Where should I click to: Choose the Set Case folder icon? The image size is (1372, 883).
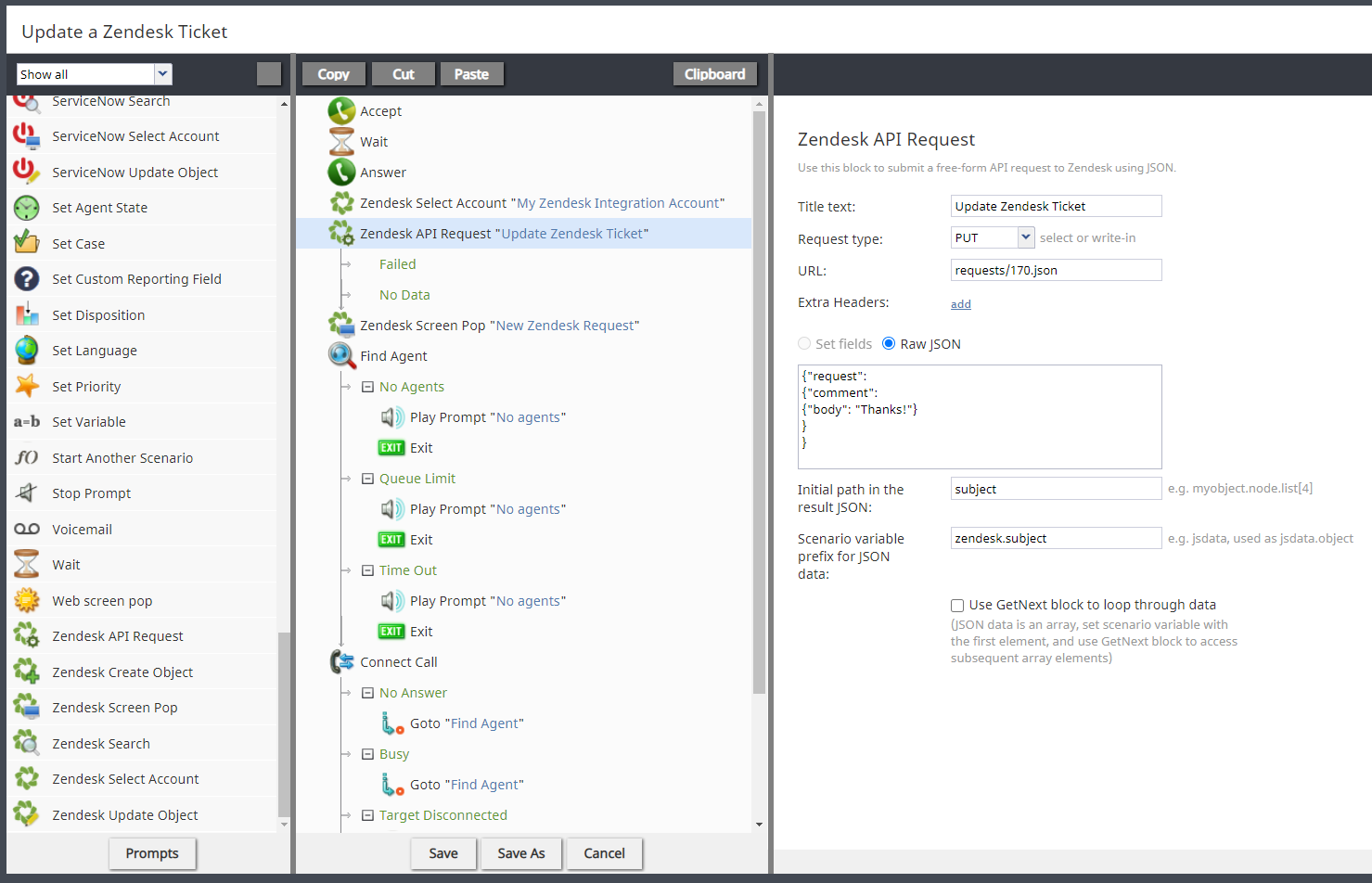[26, 243]
